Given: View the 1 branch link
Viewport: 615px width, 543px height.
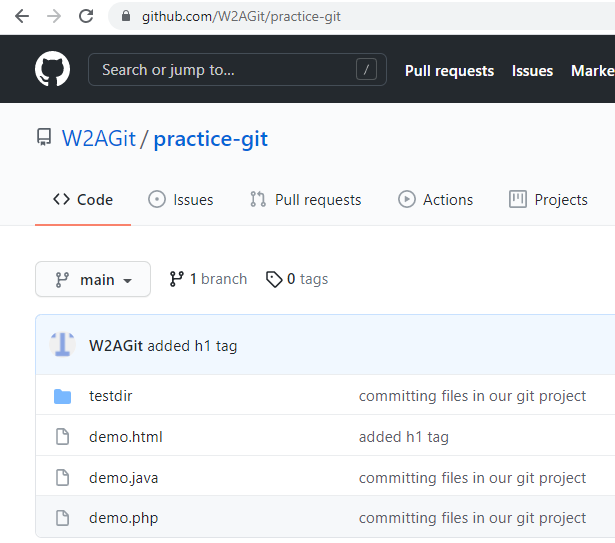Looking at the screenshot, I should tap(208, 279).
